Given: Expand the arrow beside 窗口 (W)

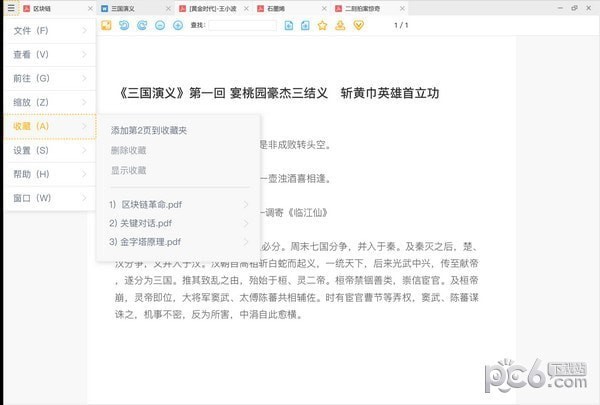Looking at the screenshot, I should 85,198.
